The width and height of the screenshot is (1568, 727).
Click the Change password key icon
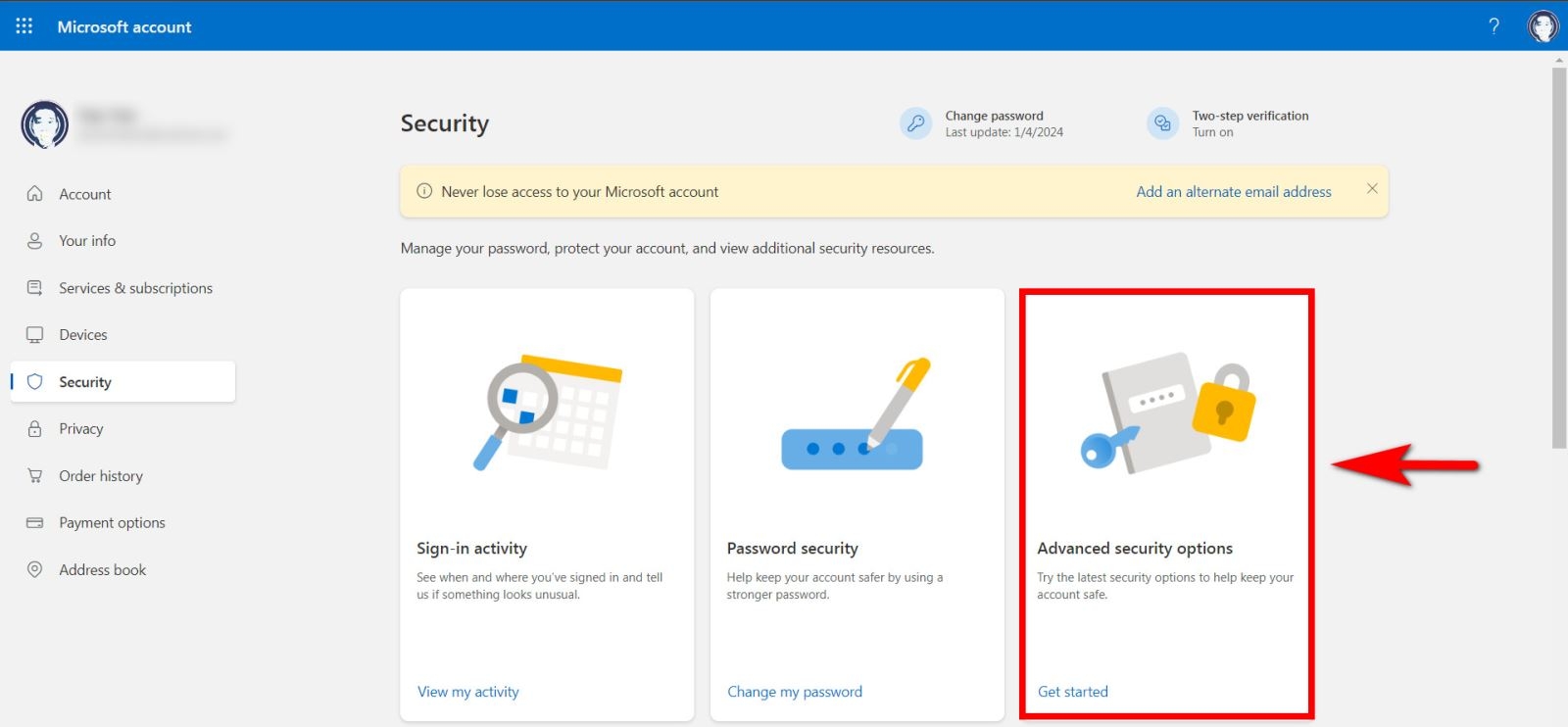(916, 123)
